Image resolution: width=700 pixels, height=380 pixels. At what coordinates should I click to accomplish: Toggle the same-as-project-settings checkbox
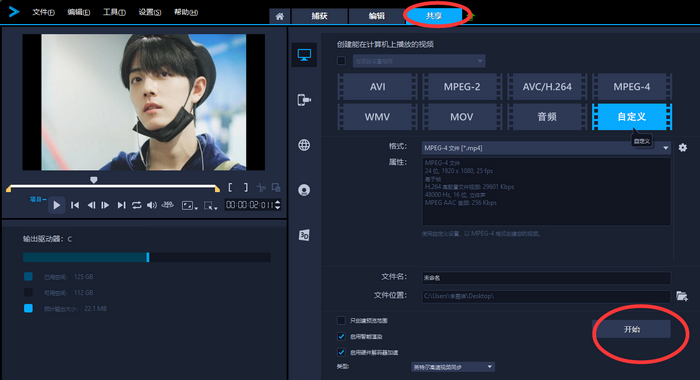click(x=342, y=61)
